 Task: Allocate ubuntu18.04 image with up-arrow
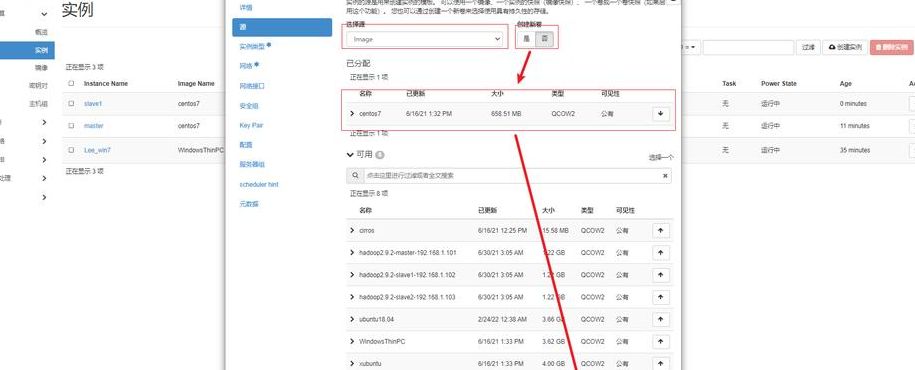pyautogui.click(x=661, y=319)
